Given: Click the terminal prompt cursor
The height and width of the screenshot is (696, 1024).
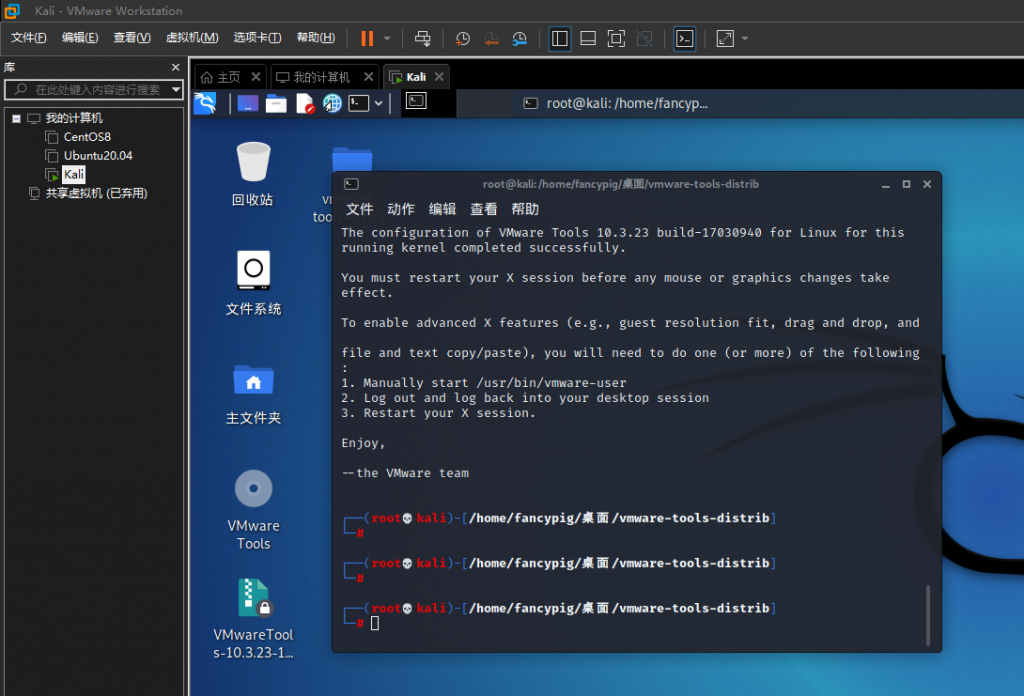Looking at the screenshot, I should point(375,624).
